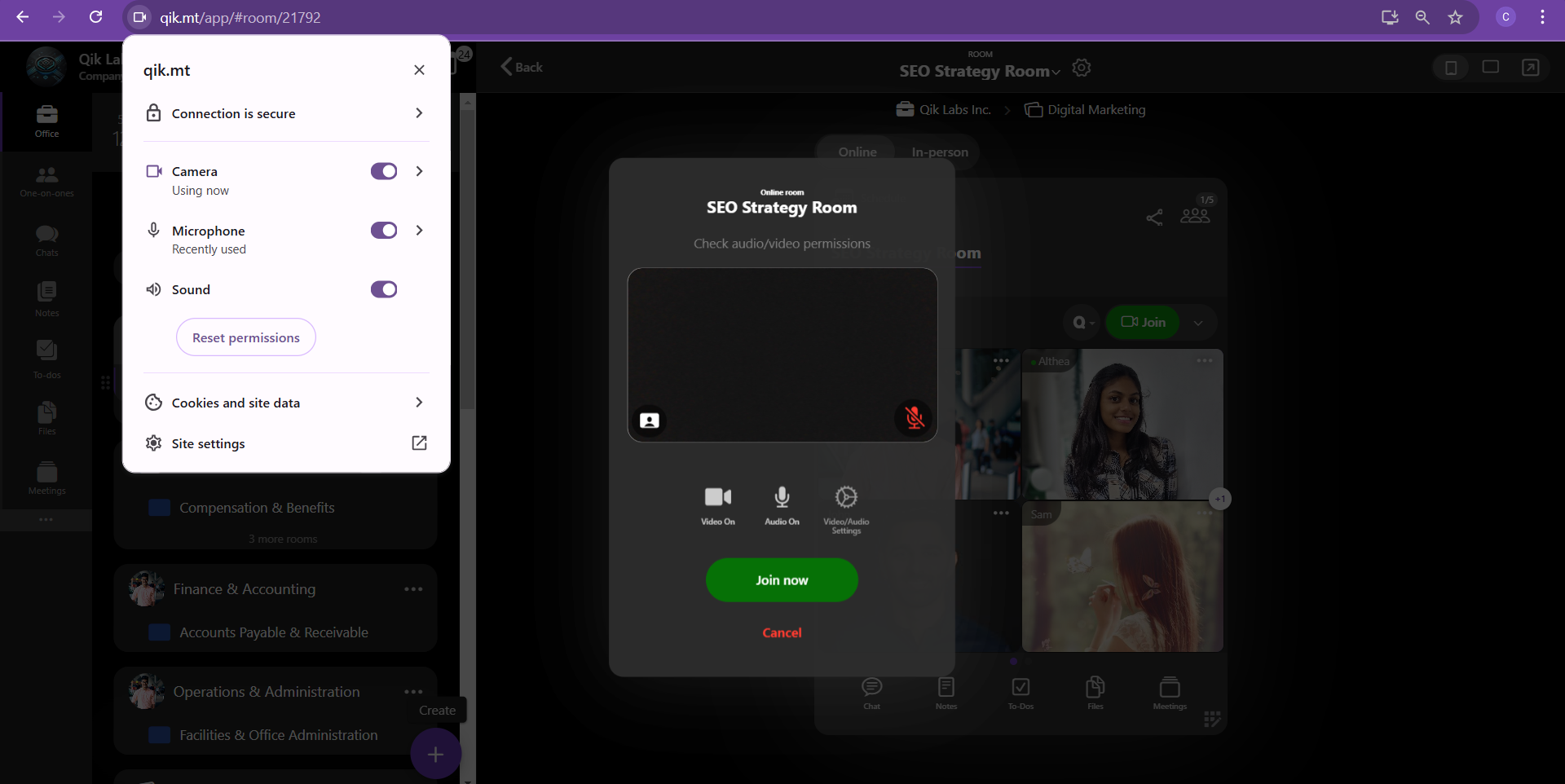The width and height of the screenshot is (1565, 784).
Task: Bookmark this page with star icon
Action: pos(1455,17)
